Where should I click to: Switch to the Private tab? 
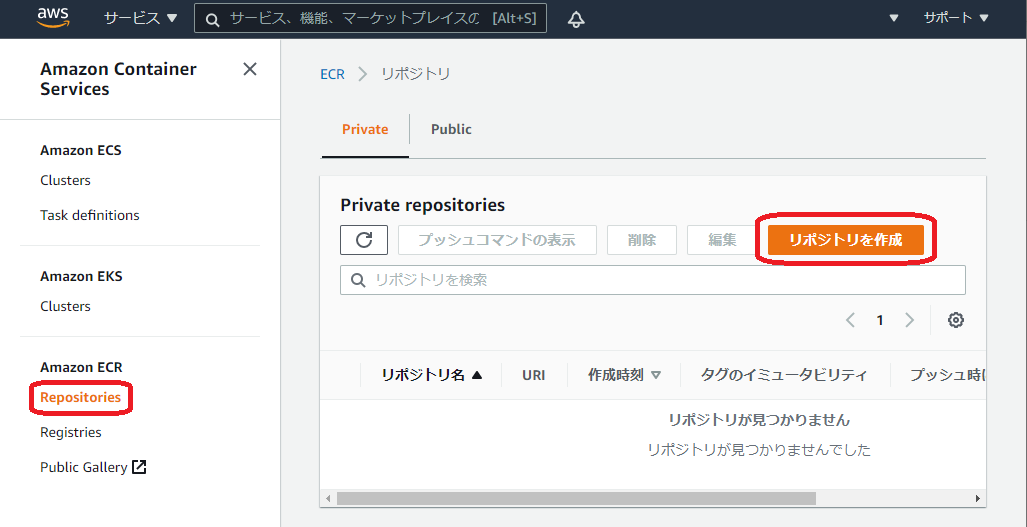pyautogui.click(x=365, y=130)
